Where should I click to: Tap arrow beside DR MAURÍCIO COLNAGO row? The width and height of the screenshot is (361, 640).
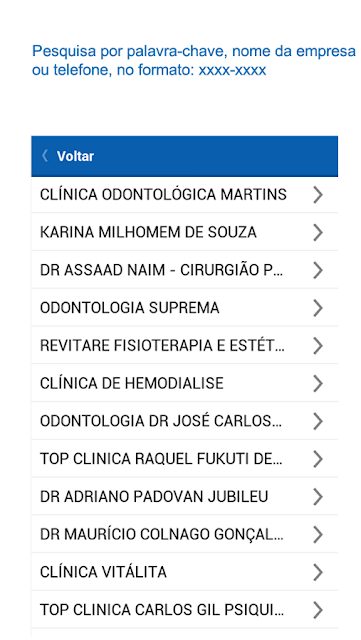coord(318,534)
